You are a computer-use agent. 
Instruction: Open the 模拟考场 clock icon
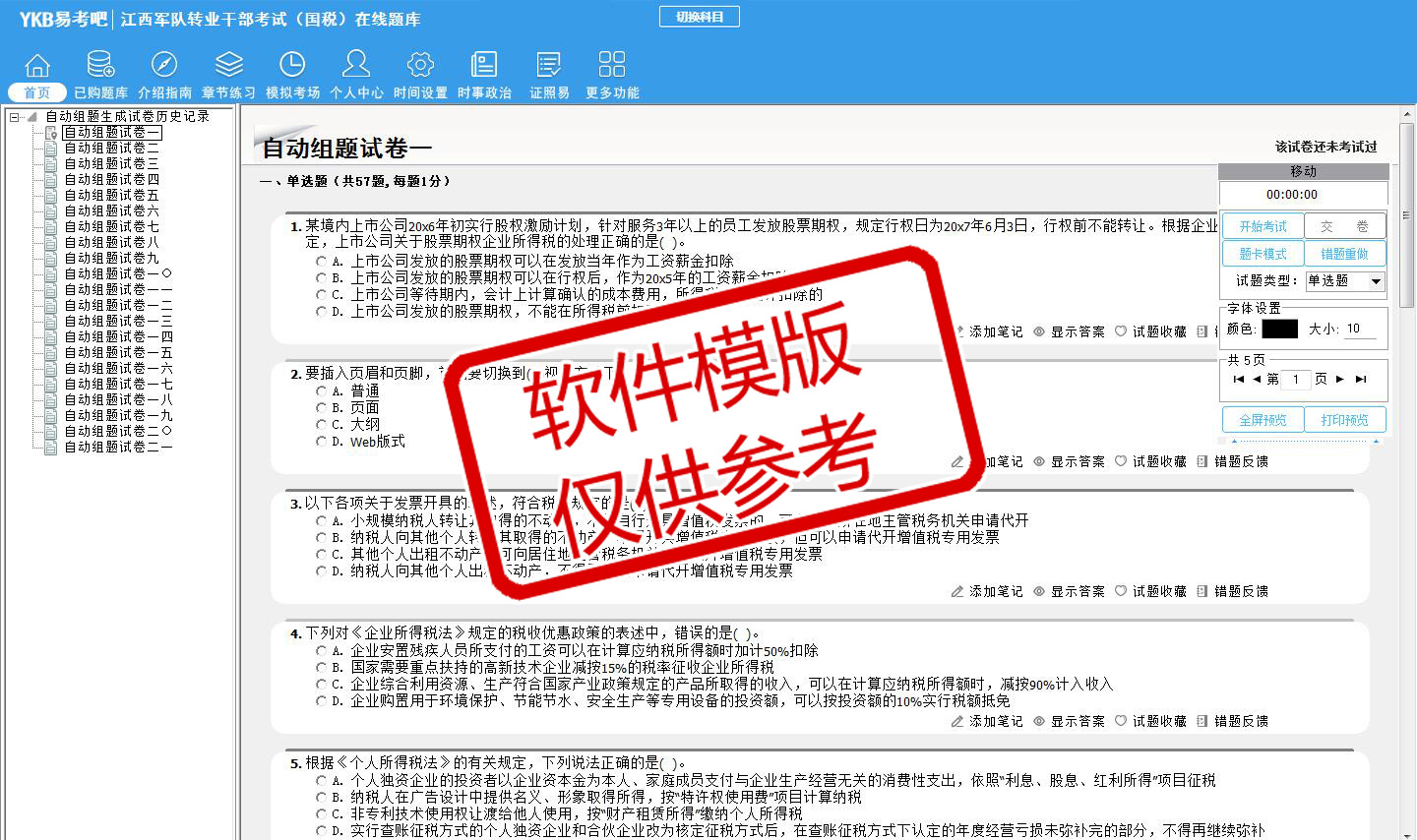coord(292,65)
